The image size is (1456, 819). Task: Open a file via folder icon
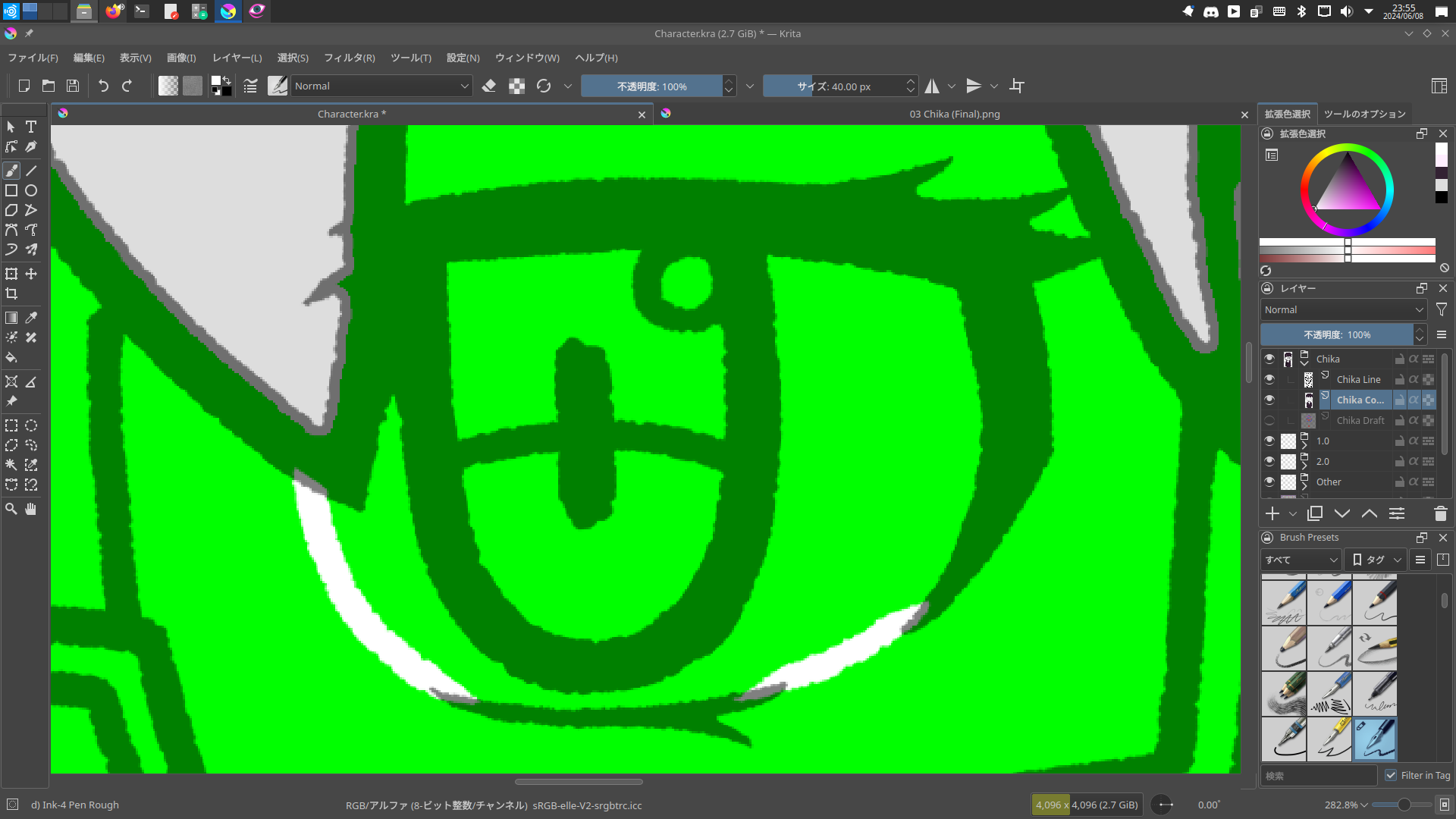49,86
